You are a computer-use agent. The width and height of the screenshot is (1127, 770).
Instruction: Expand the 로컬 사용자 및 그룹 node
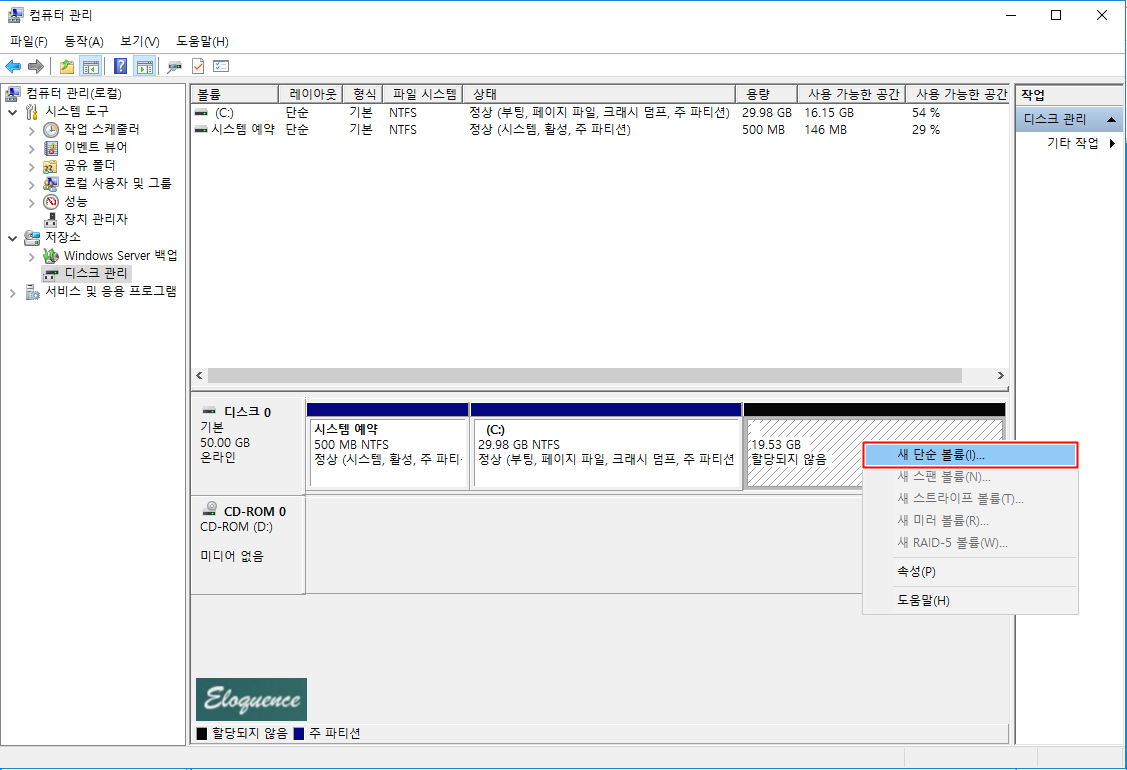[x=32, y=185]
